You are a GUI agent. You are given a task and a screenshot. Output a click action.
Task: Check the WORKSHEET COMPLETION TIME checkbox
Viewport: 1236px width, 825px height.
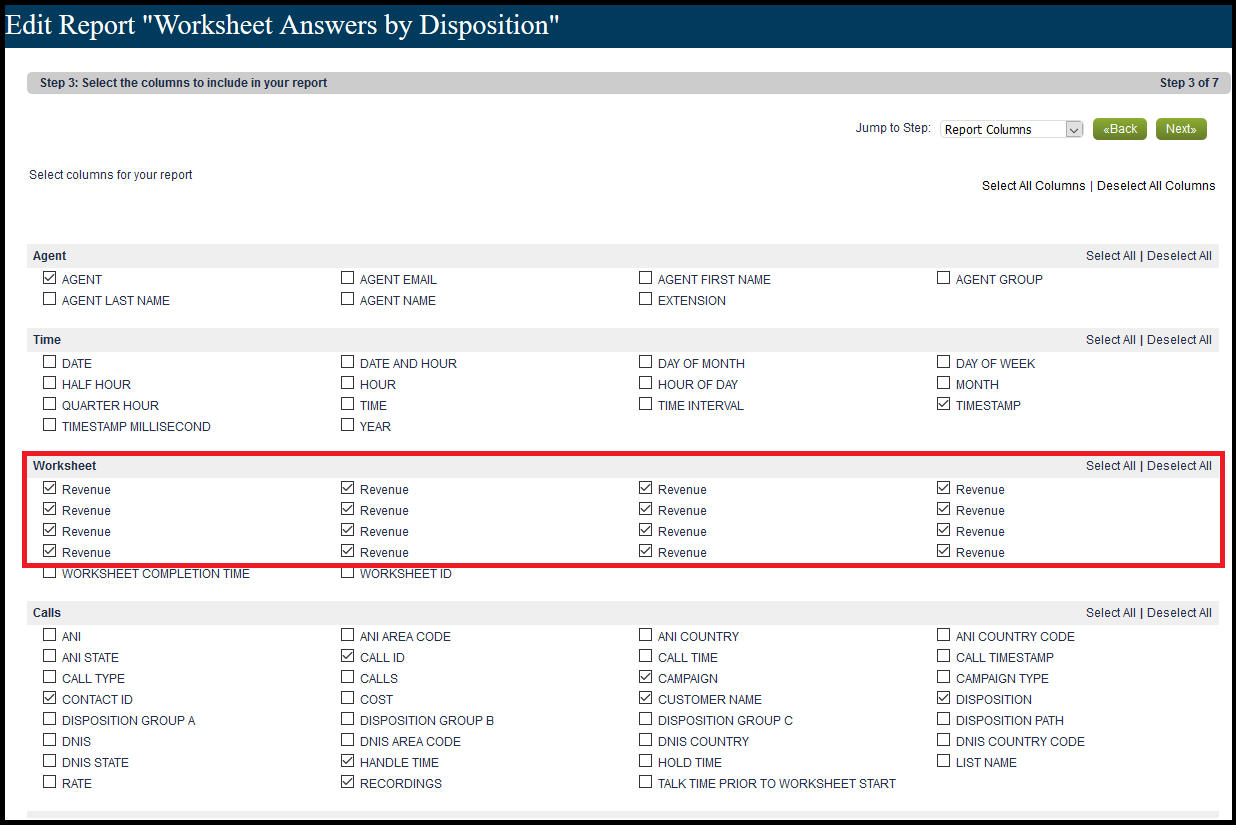50,573
